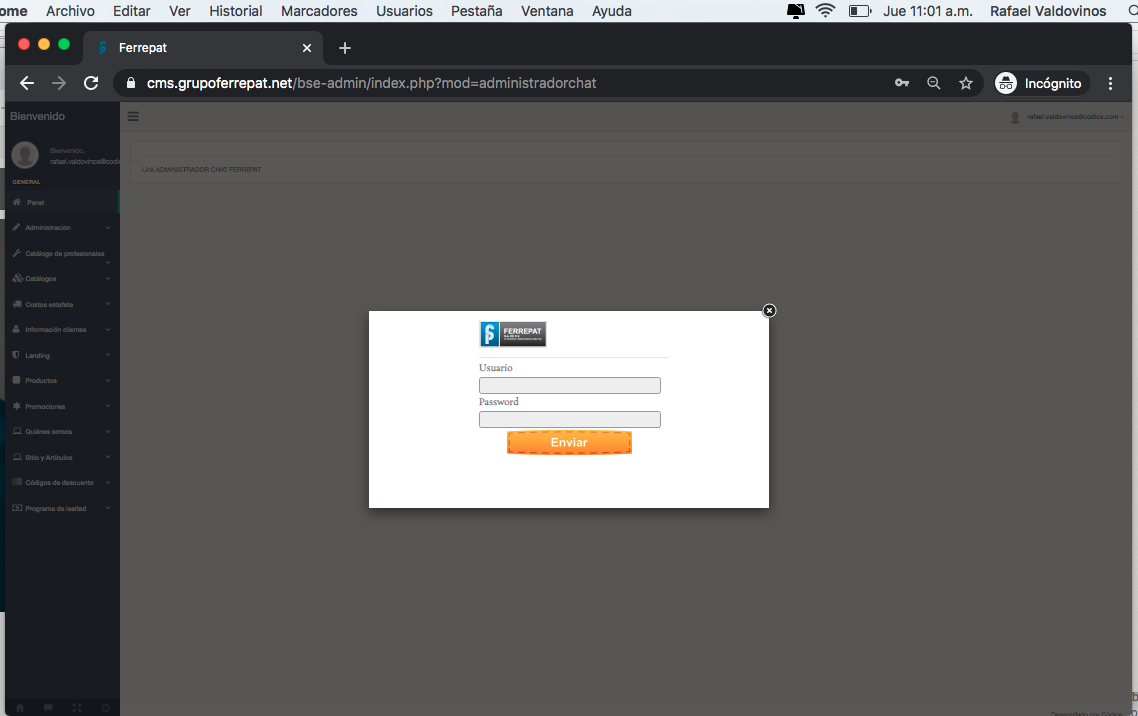Viewport: 1138px width, 716px height.
Task: Expand the Sitio y Artículos chevron
Action: (108, 457)
